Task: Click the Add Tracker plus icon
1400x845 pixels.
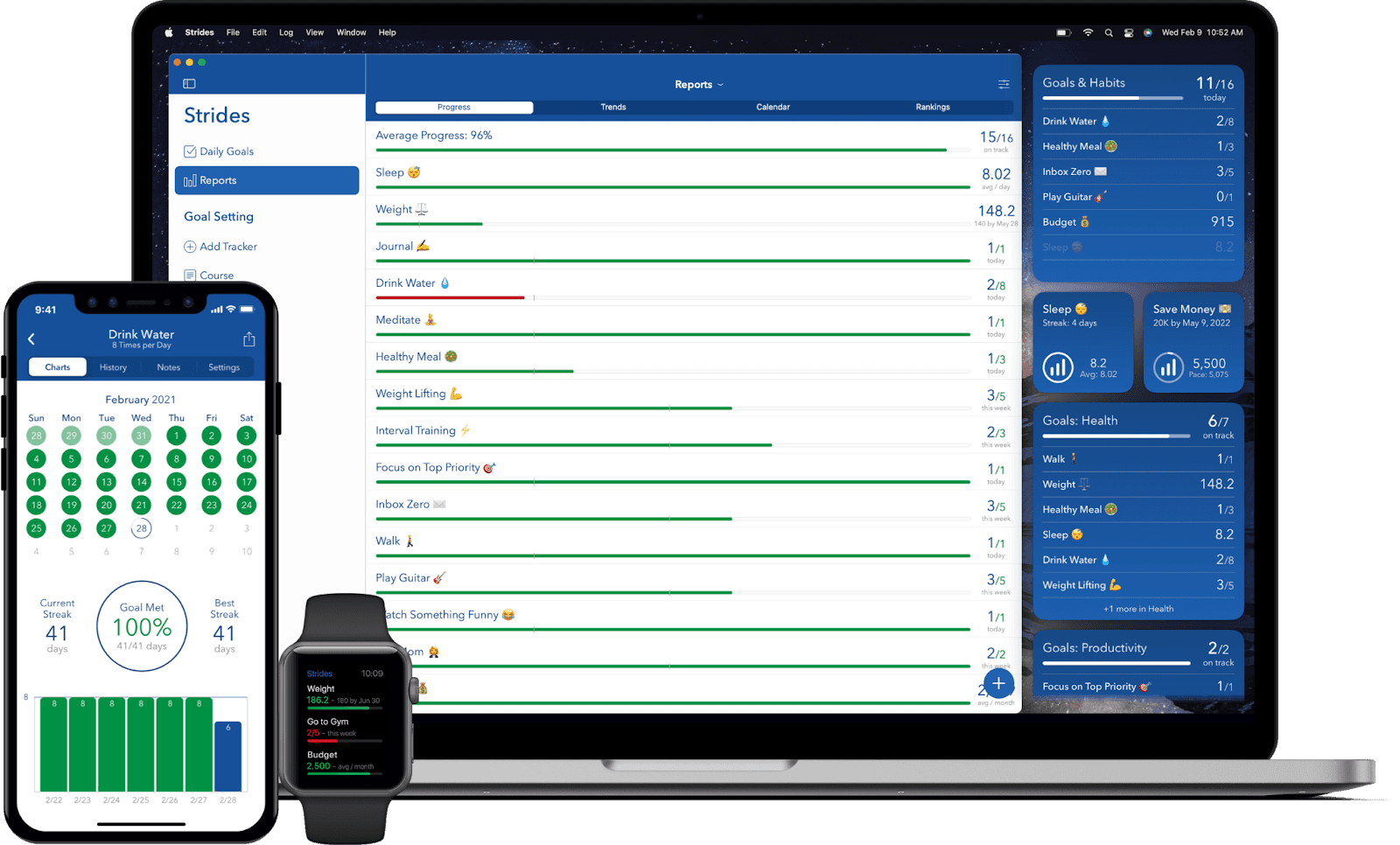Action: click(x=190, y=247)
